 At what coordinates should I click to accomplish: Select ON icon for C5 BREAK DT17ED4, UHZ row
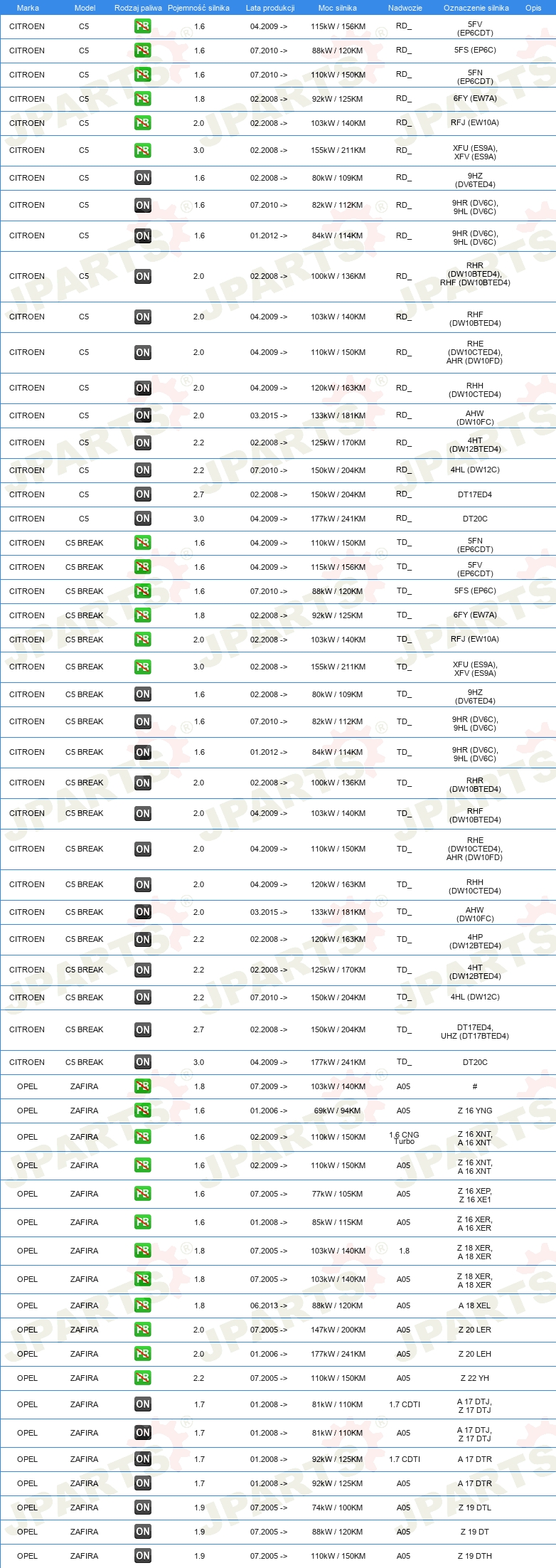tap(143, 1029)
